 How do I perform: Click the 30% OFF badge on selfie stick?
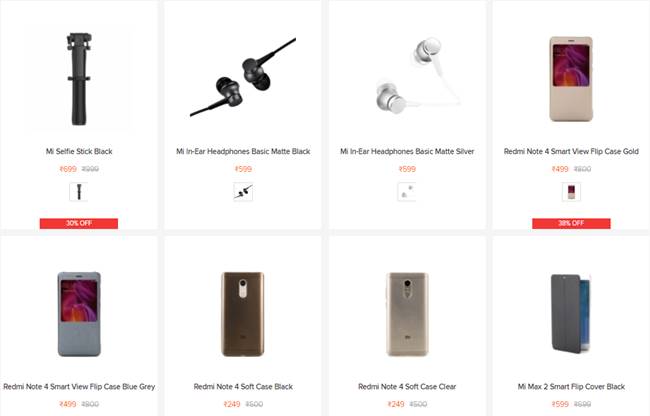pyautogui.click(x=79, y=223)
